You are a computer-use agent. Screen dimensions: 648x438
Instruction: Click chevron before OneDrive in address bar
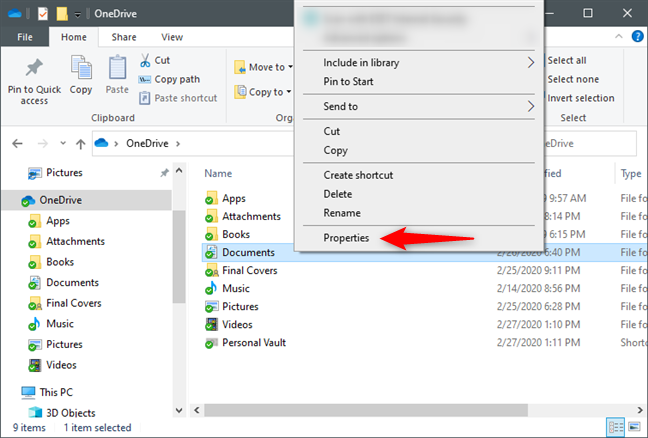[x=116, y=144]
